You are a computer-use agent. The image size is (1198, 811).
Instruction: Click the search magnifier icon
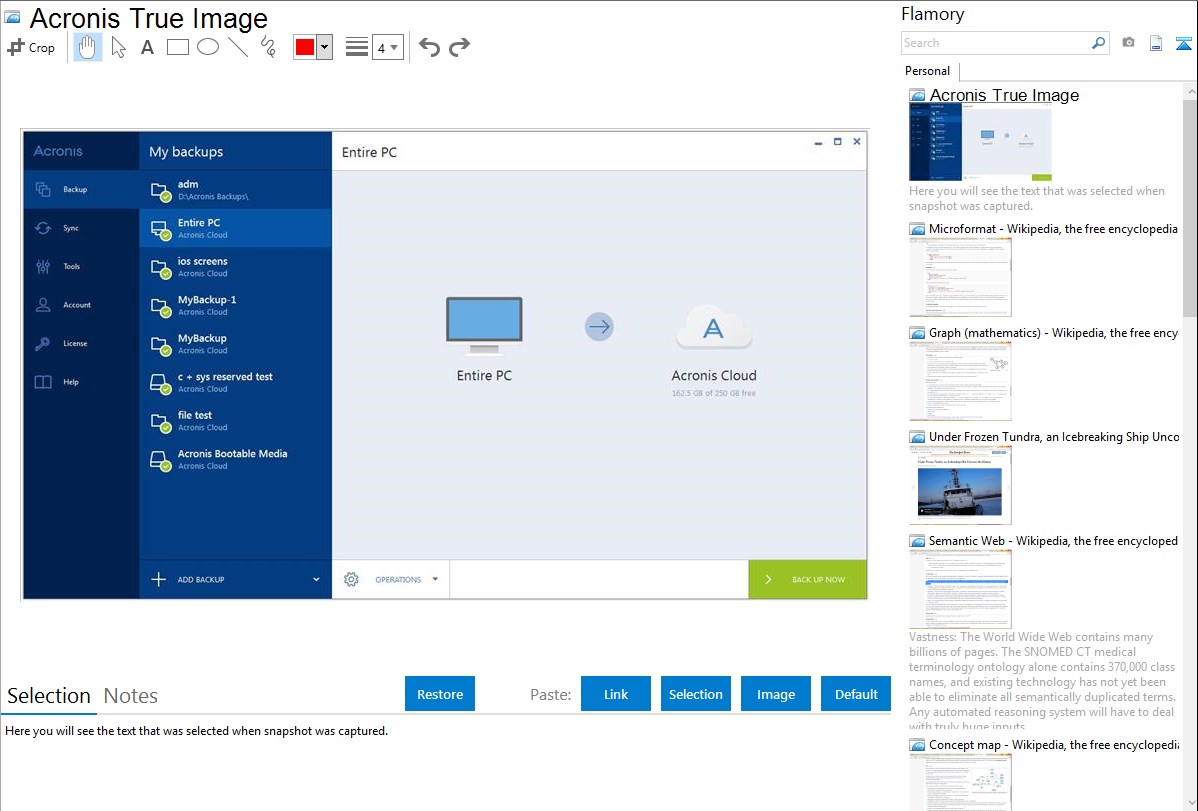1099,43
